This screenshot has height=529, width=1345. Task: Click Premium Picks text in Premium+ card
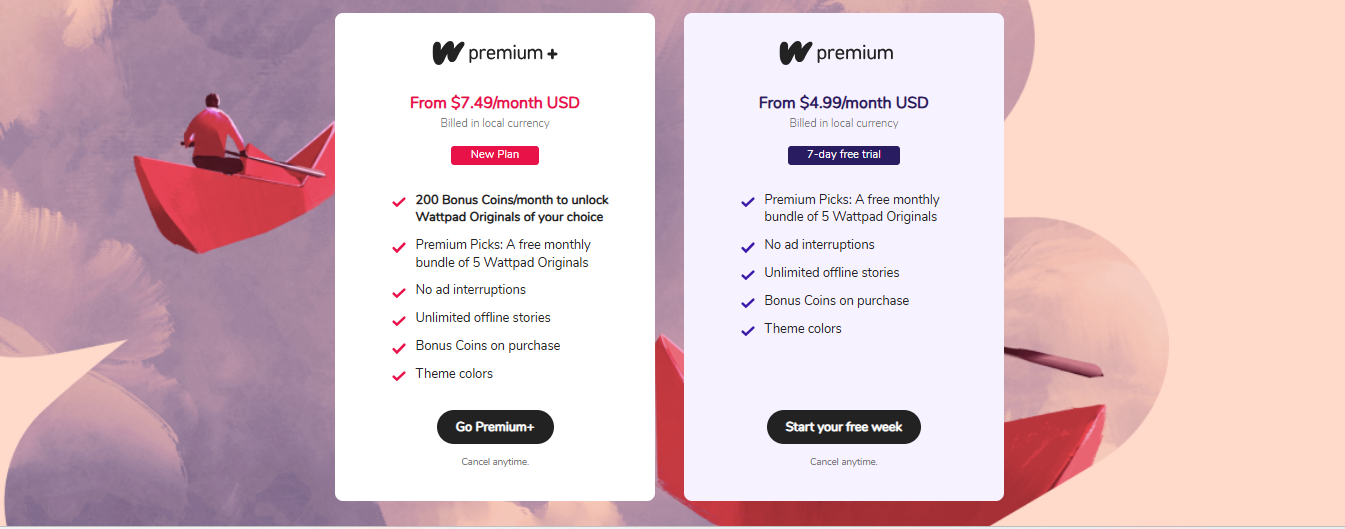click(x=502, y=253)
